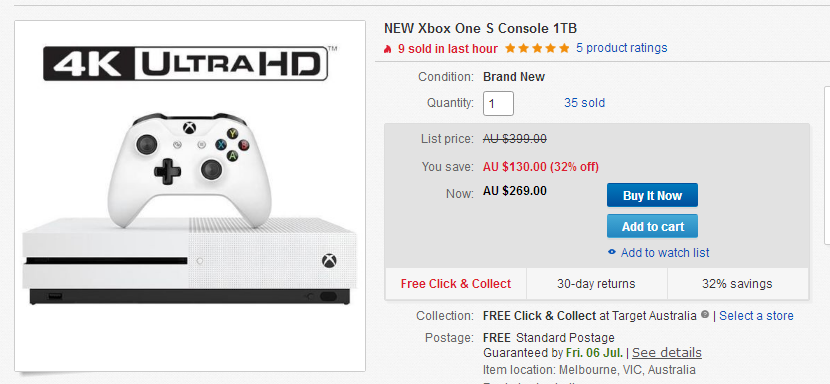Click the Collection info question mark icon
The image size is (830, 384).
coord(705,315)
